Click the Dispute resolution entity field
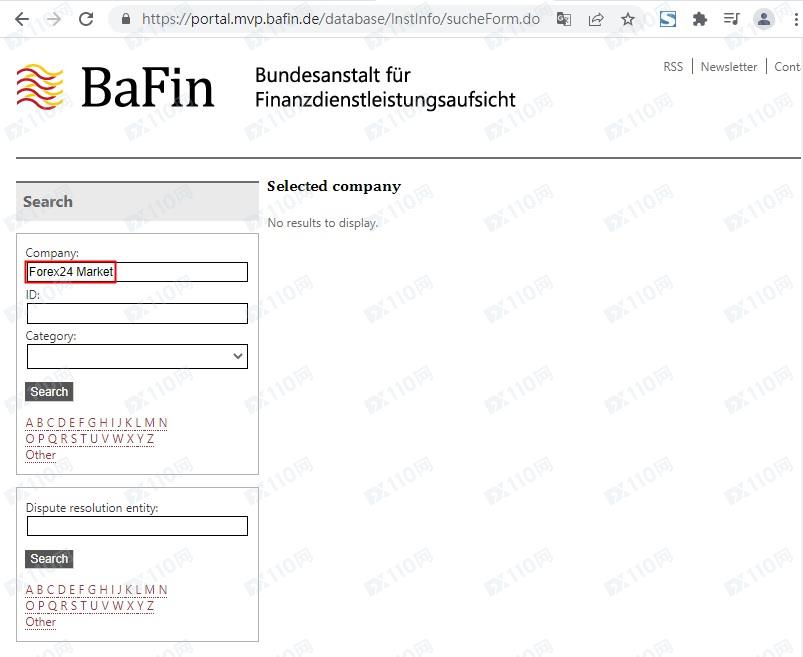Screen dimensions: 803x657 point(137,526)
